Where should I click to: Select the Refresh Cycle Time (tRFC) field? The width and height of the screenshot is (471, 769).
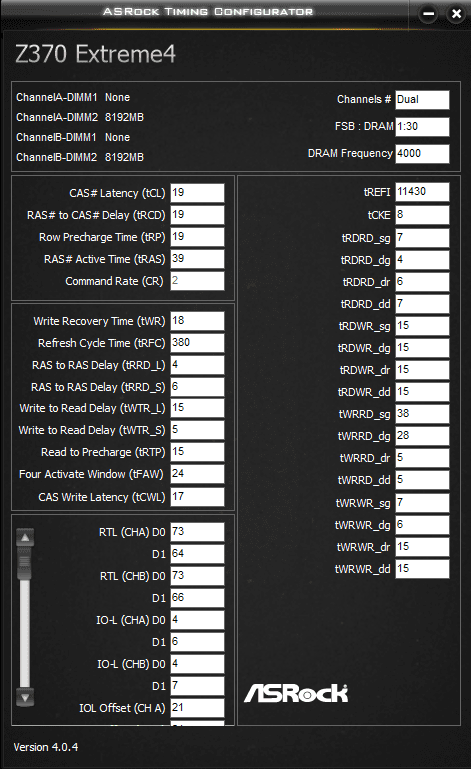(x=197, y=343)
